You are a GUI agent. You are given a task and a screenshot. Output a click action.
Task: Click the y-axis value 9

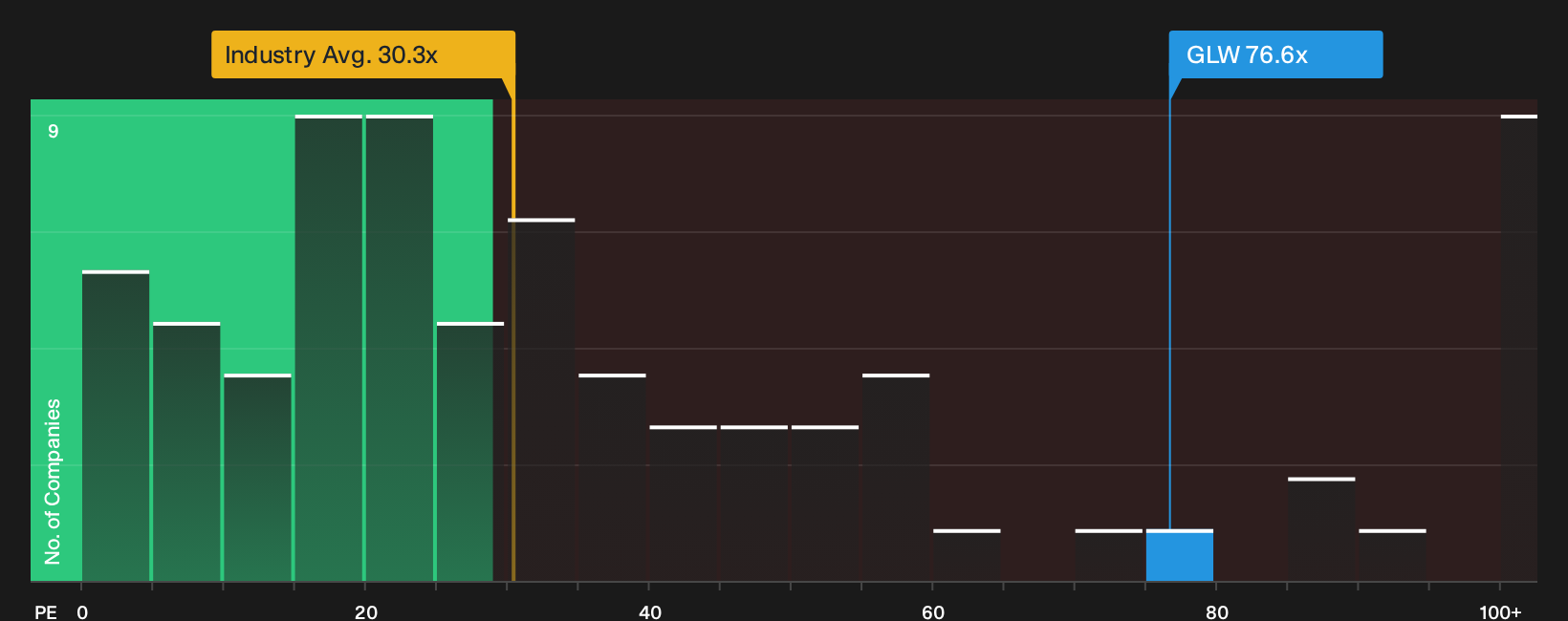(54, 131)
